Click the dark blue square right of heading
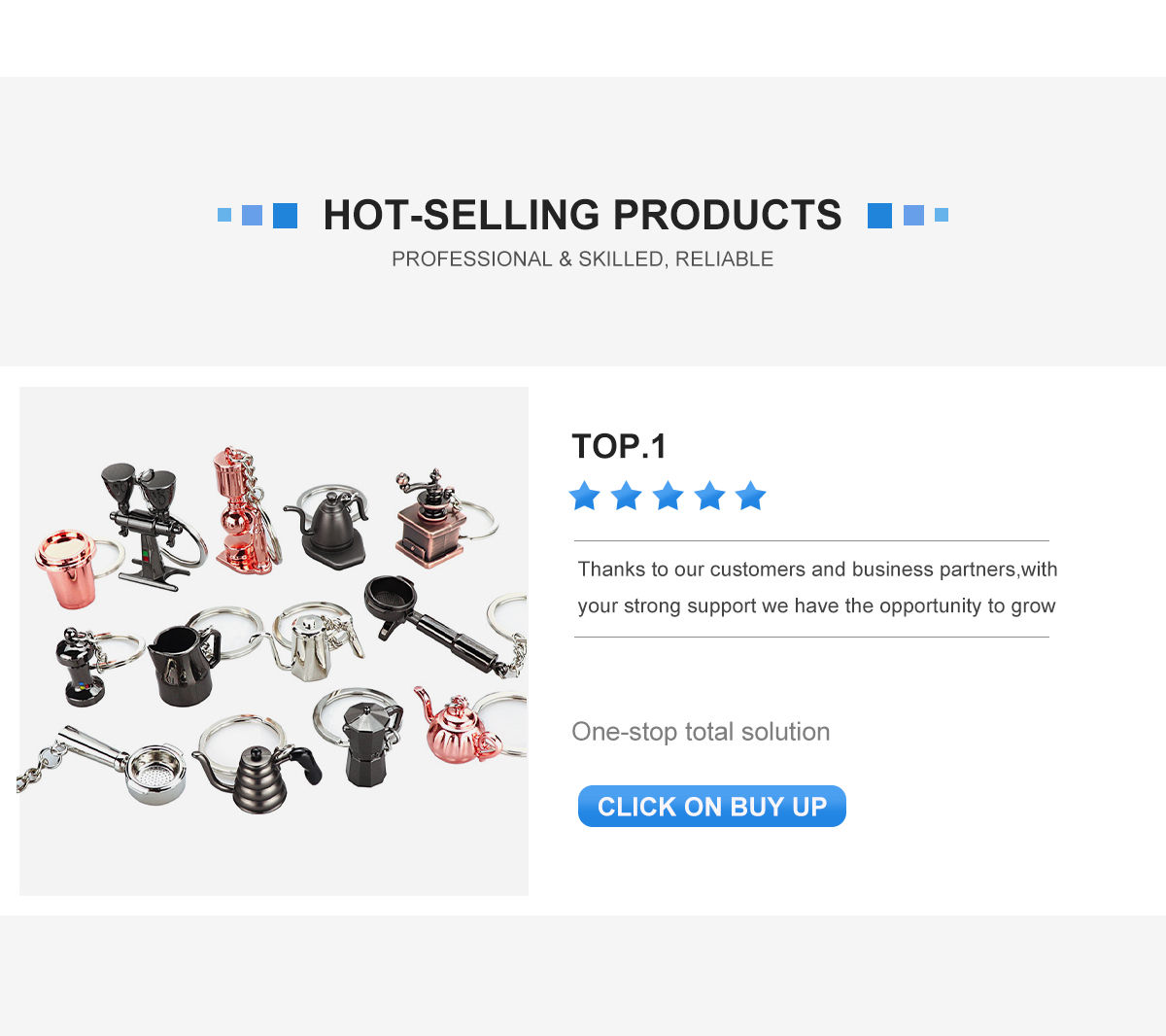This screenshot has width=1166, height=1036. coord(879,216)
